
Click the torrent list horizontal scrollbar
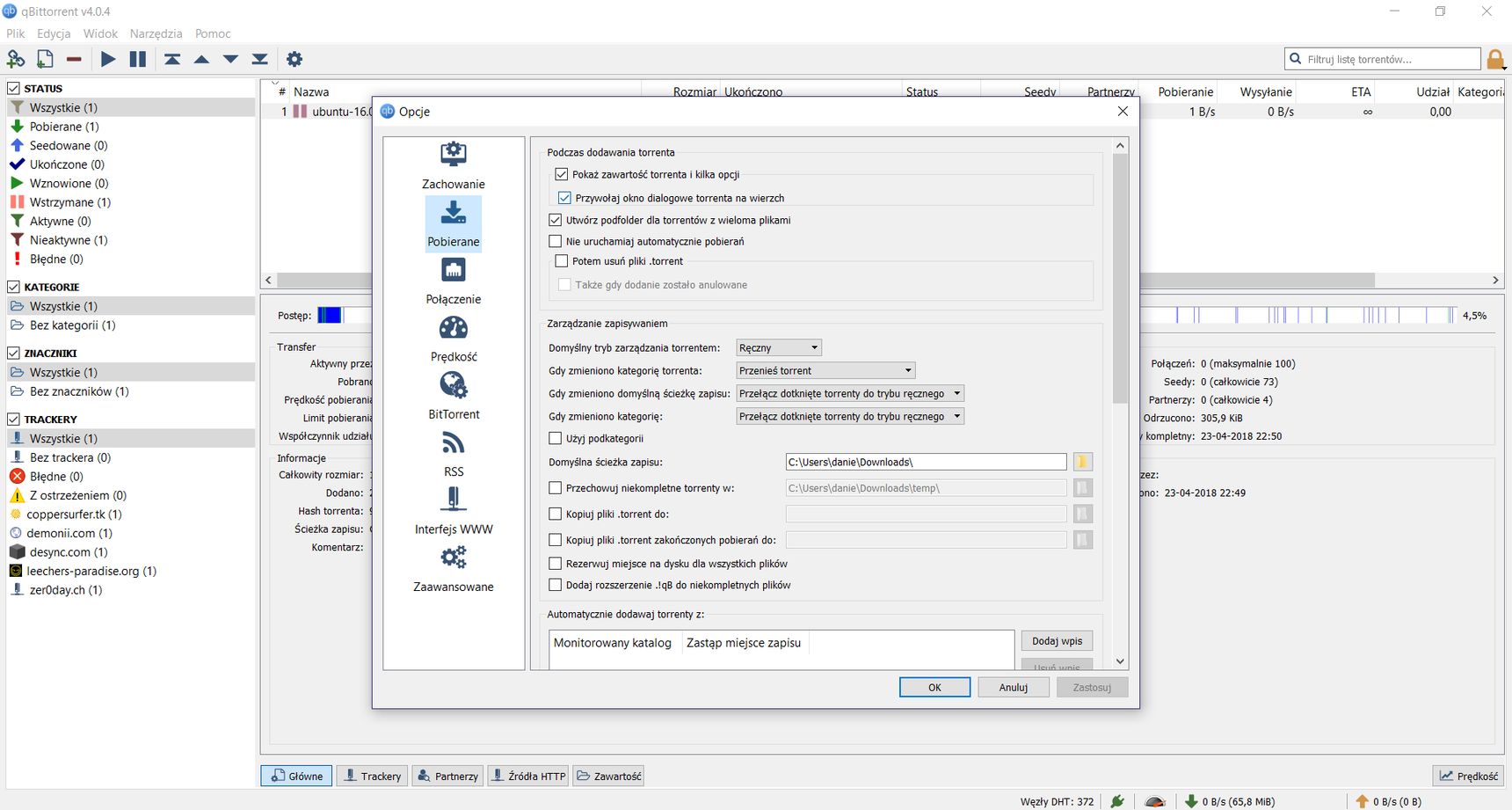1257,281
